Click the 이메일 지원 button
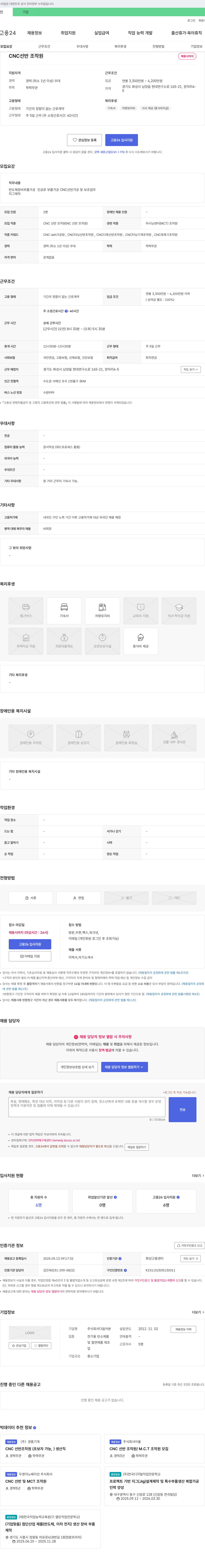 point(30,956)
